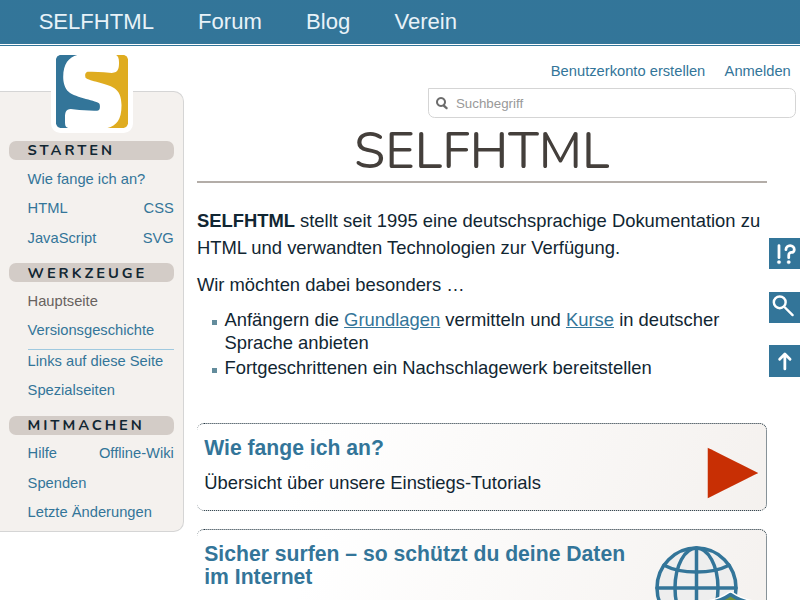Jump to top with arrow side button

(785, 361)
